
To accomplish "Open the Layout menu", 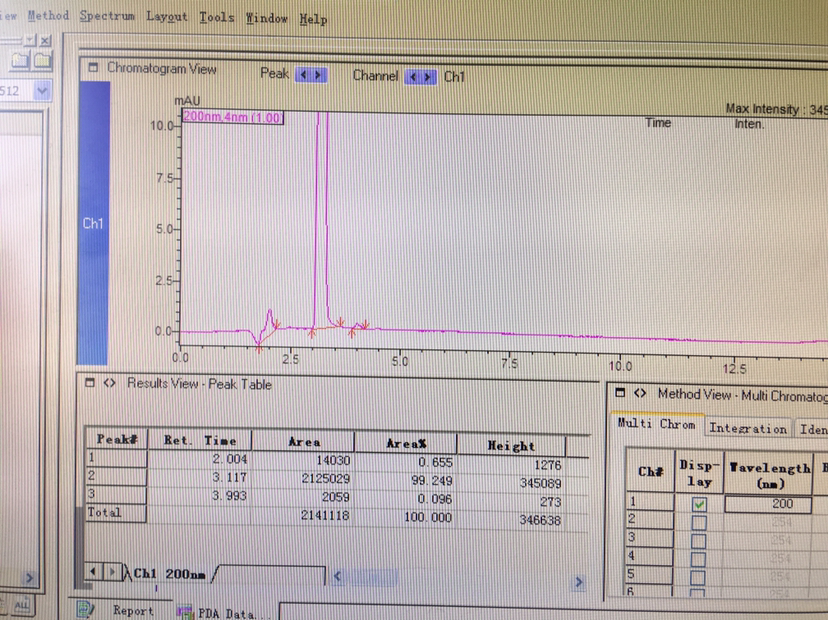I will pyautogui.click(x=166, y=17).
